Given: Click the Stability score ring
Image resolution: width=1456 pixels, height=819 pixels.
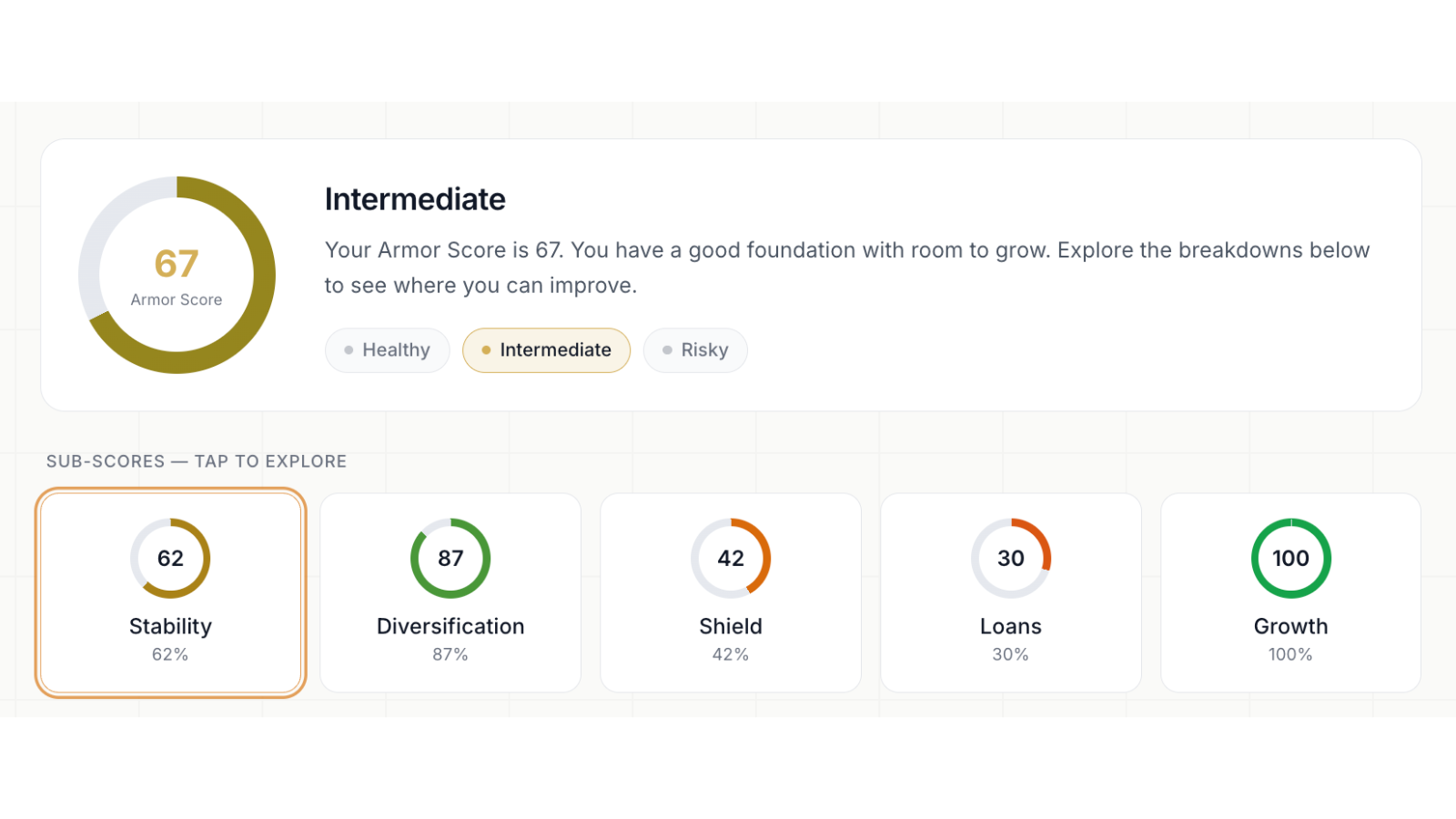Looking at the screenshot, I should (170, 559).
